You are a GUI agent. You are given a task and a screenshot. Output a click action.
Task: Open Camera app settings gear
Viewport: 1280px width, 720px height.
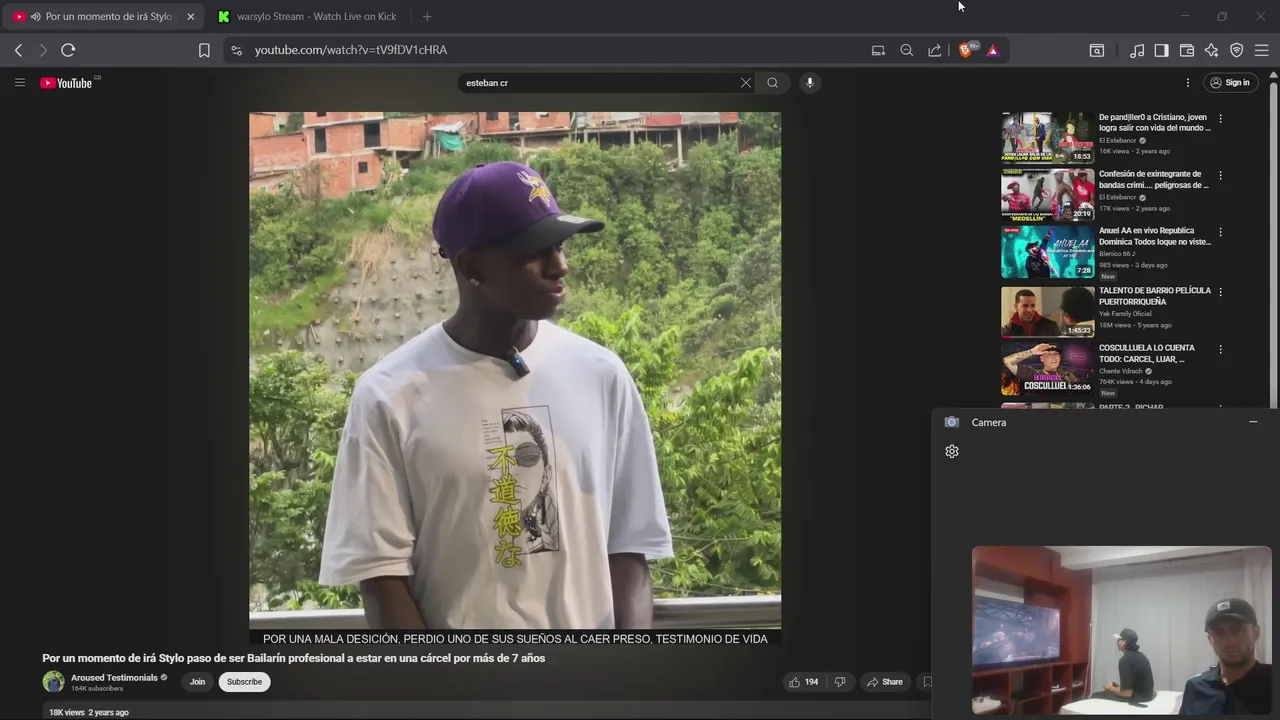tap(952, 451)
